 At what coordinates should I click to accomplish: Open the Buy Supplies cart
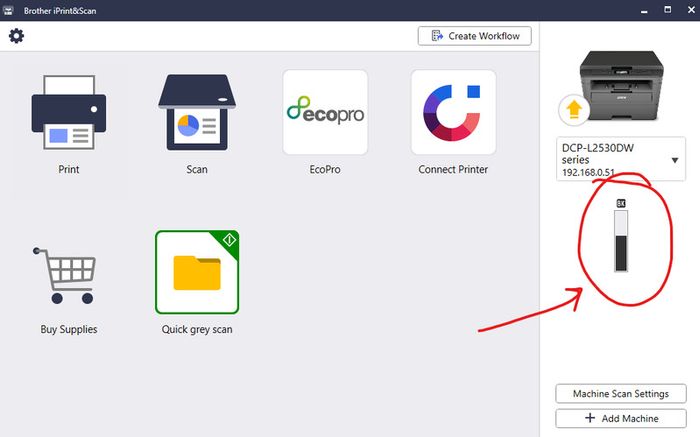pos(65,275)
